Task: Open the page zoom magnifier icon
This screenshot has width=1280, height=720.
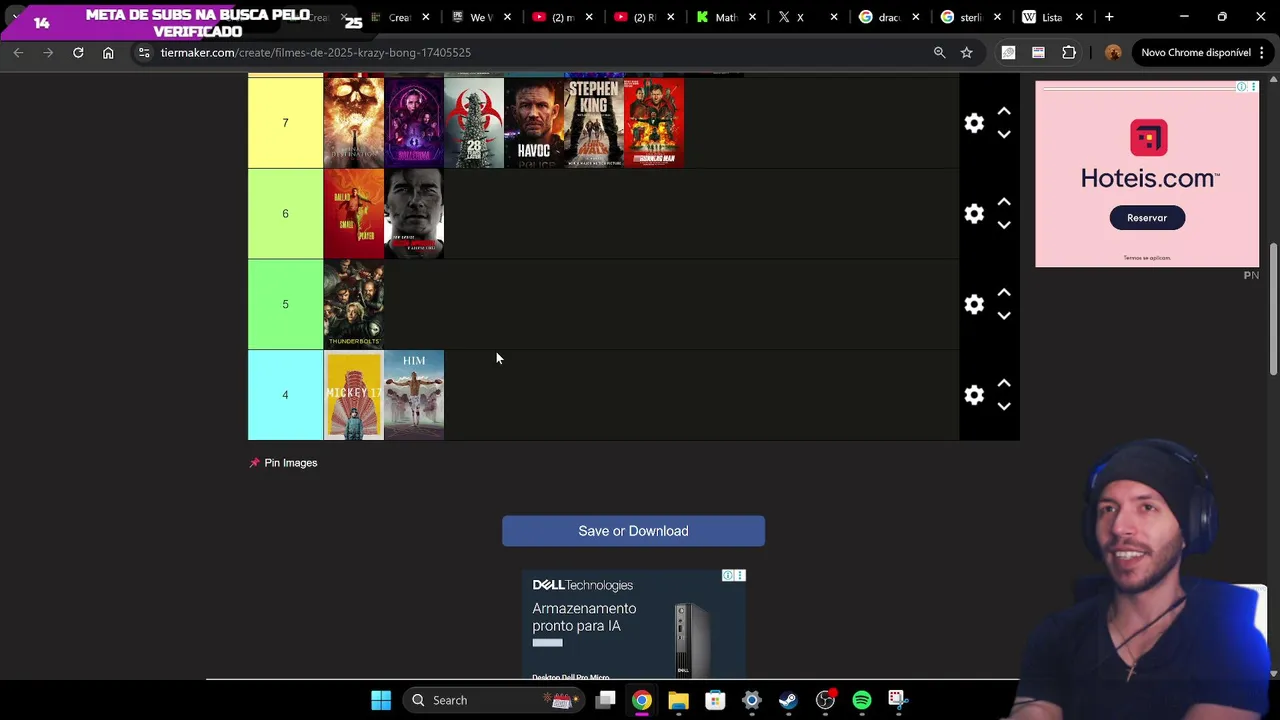Action: click(x=939, y=52)
